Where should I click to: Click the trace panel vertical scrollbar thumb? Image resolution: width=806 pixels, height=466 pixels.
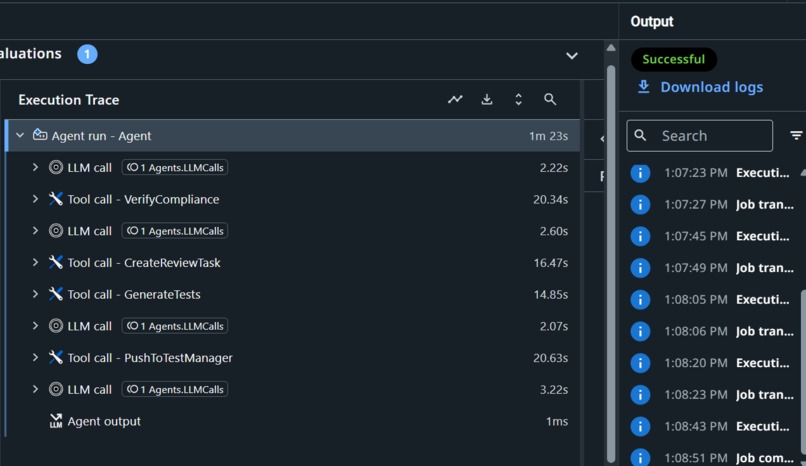pyautogui.click(x=611, y=262)
